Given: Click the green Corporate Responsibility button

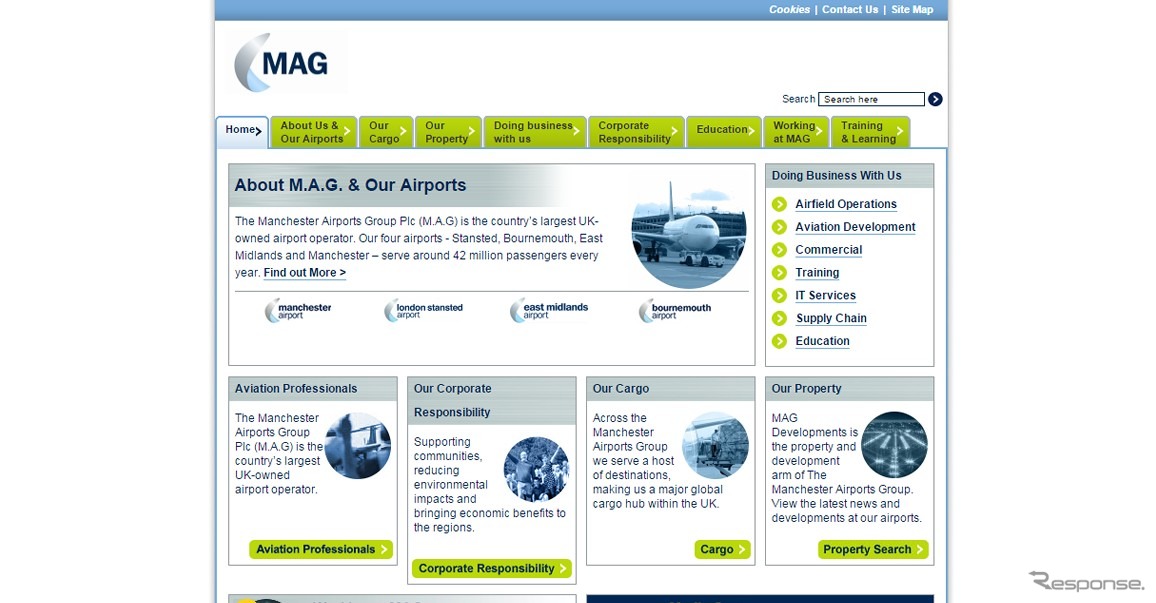Looking at the screenshot, I should click(492, 568).
